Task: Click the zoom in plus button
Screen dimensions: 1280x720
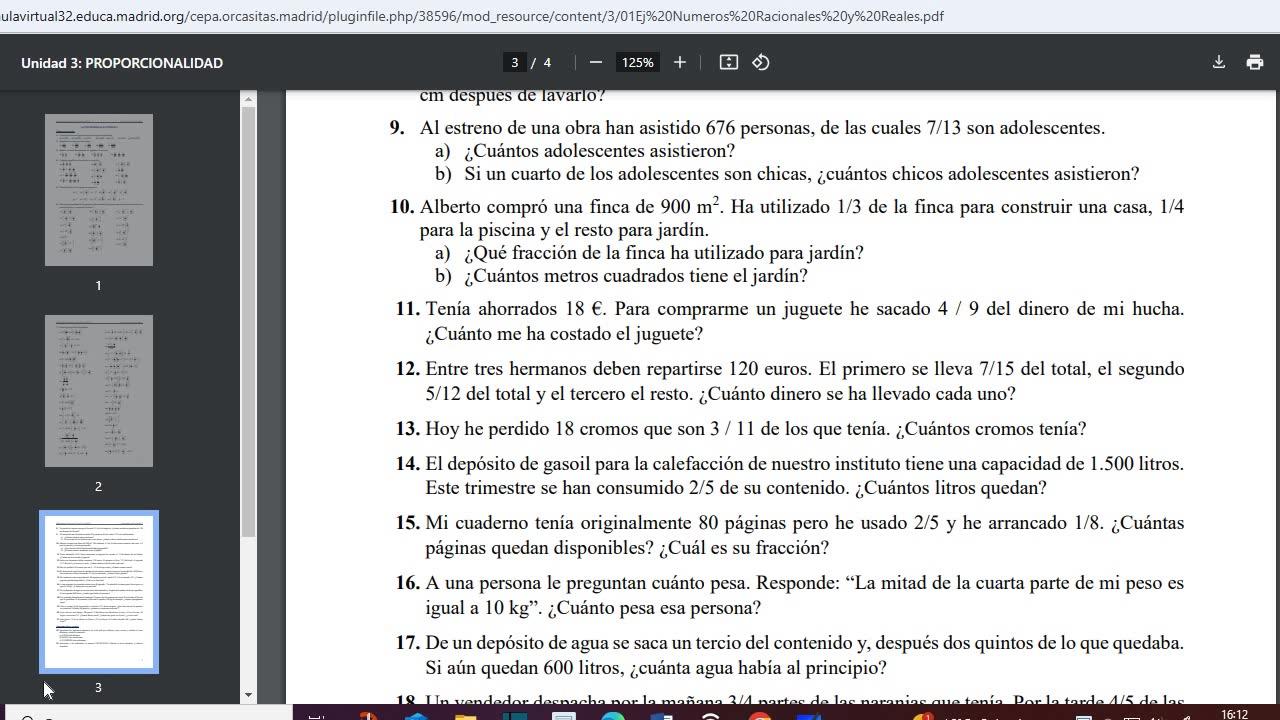Action: click(x=680, y=62)
